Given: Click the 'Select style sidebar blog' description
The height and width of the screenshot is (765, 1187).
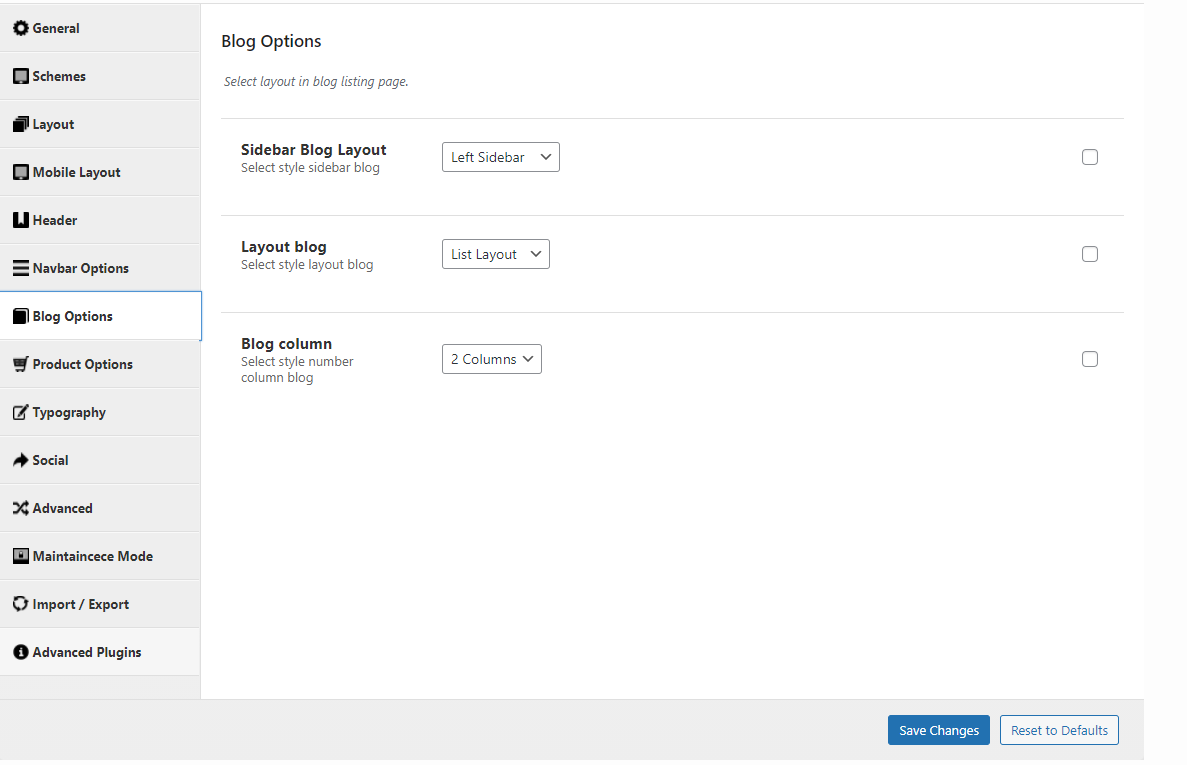Looking at the screenshot, I should (x=310, y=168).
